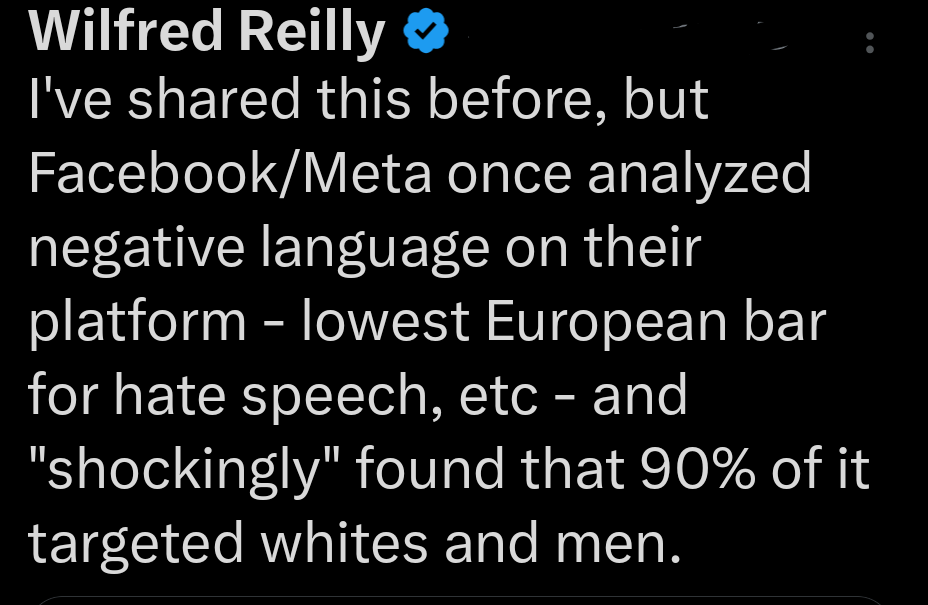Click the word "Facebook/Meta" in the tweet
Screen dimensions: 928x605
231,174
